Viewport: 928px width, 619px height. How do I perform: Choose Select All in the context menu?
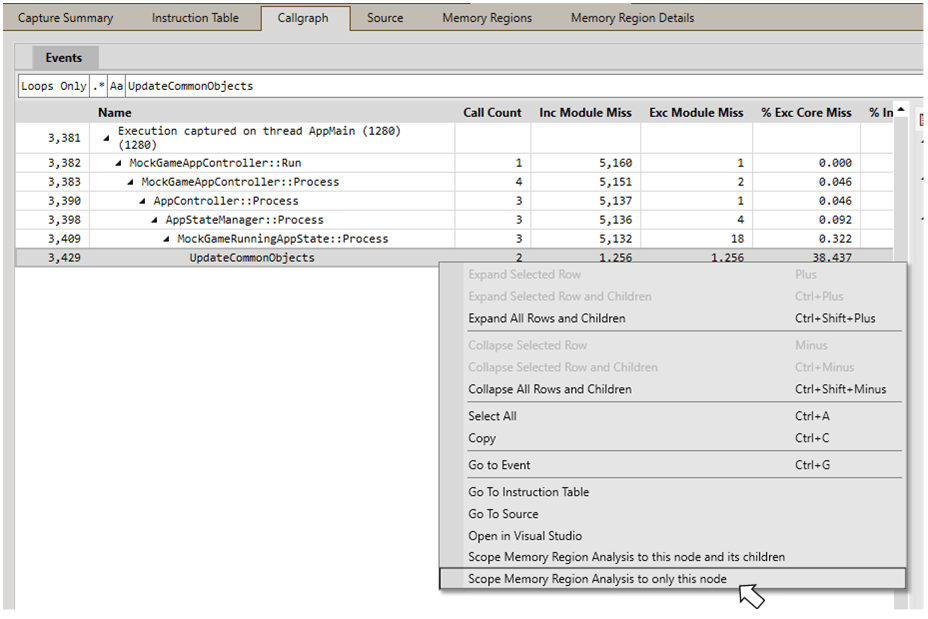672,416
